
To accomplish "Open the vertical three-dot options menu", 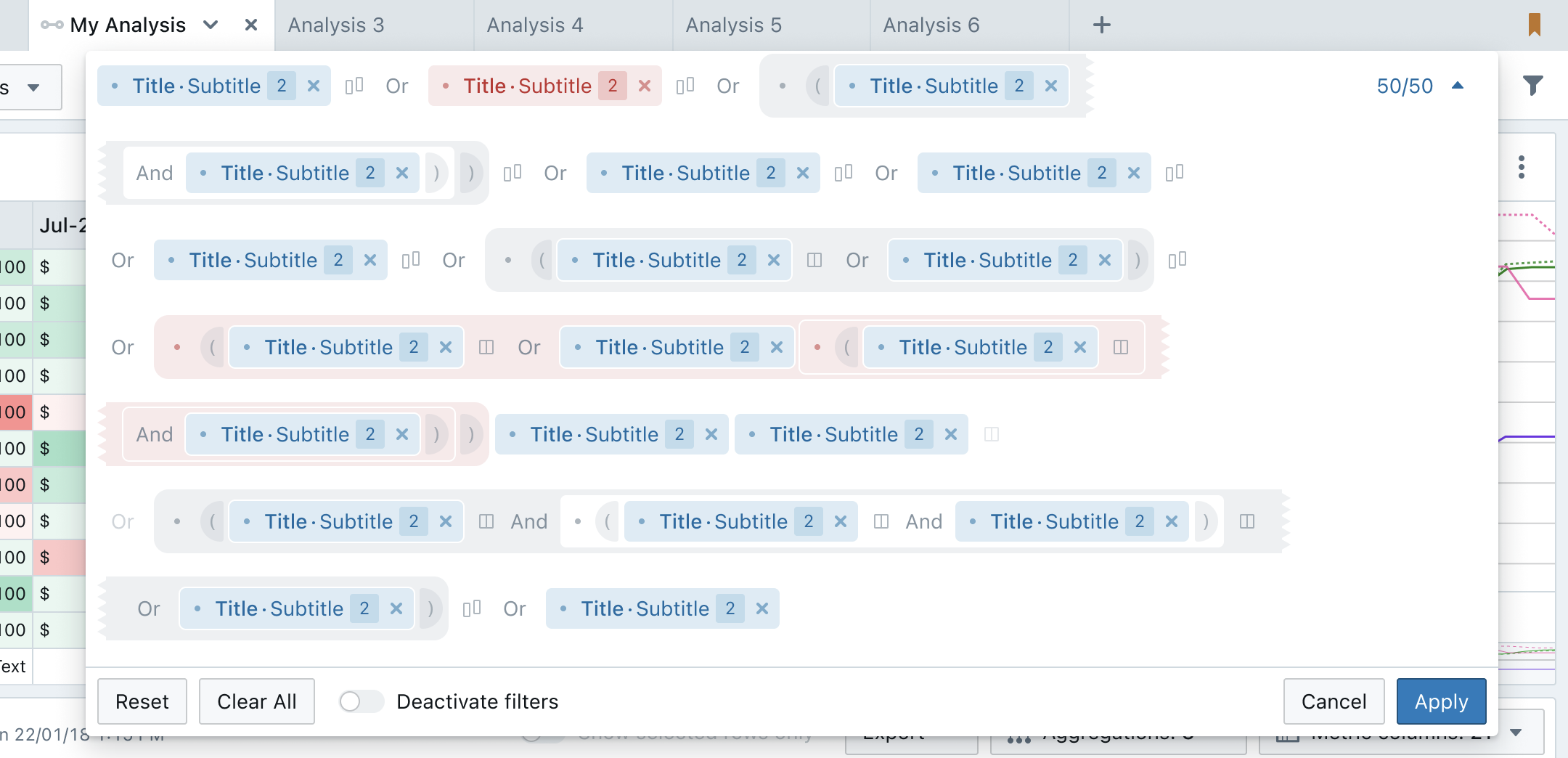I will pyautogui.click(x=1522, y=167).
